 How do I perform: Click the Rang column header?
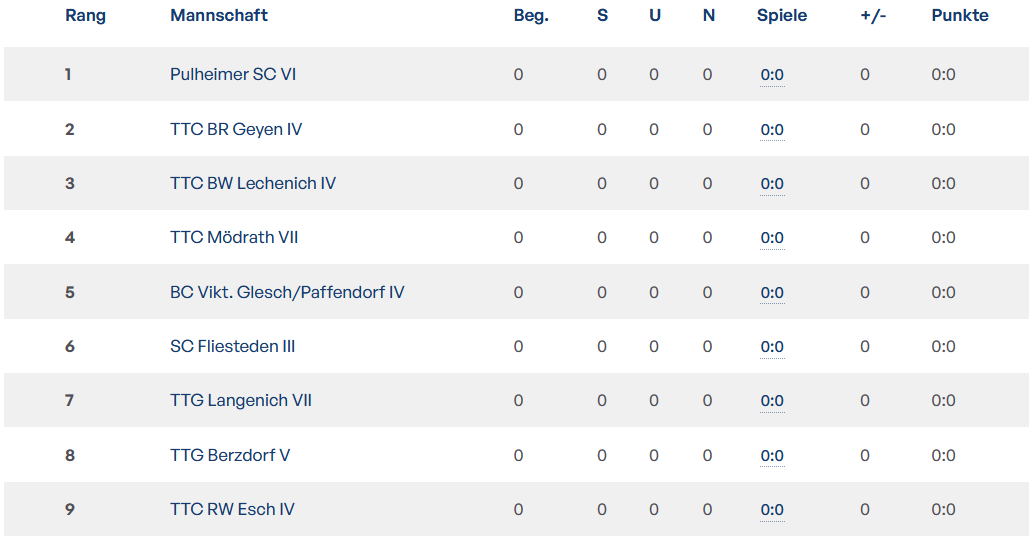point(85,15)
